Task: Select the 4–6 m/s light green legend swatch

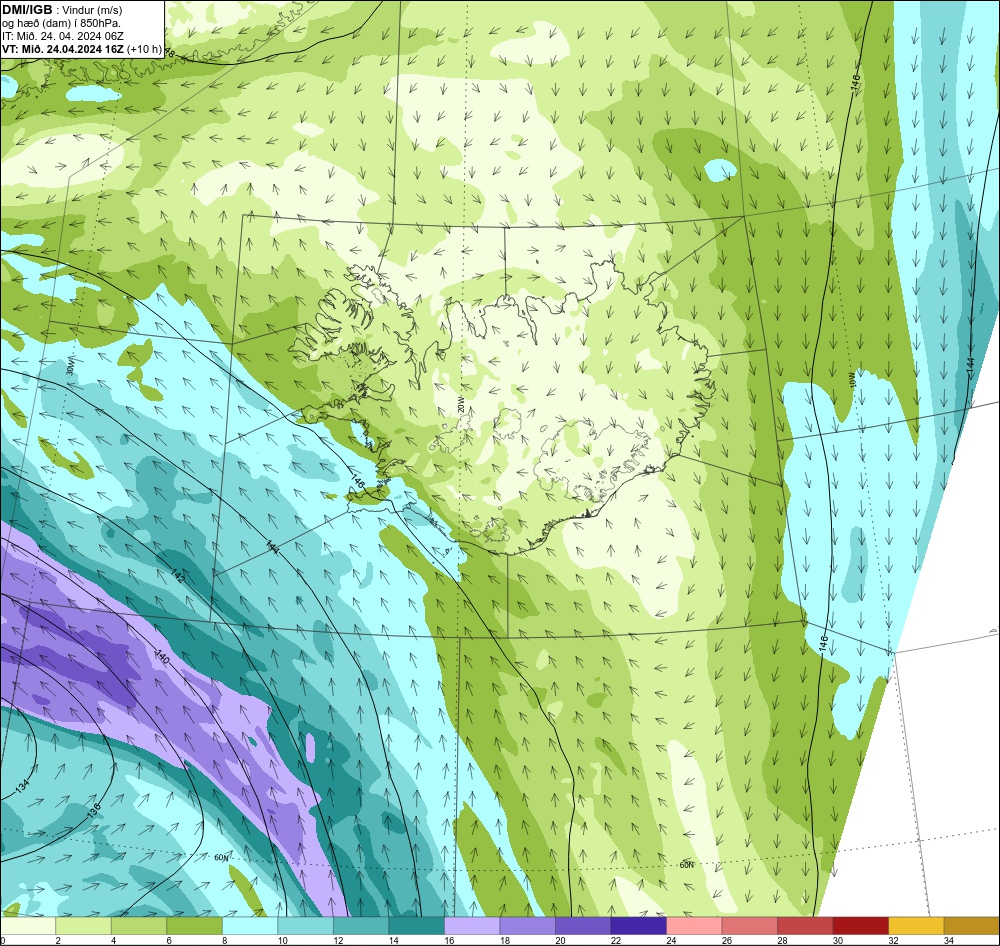Action: coord(139,926)
